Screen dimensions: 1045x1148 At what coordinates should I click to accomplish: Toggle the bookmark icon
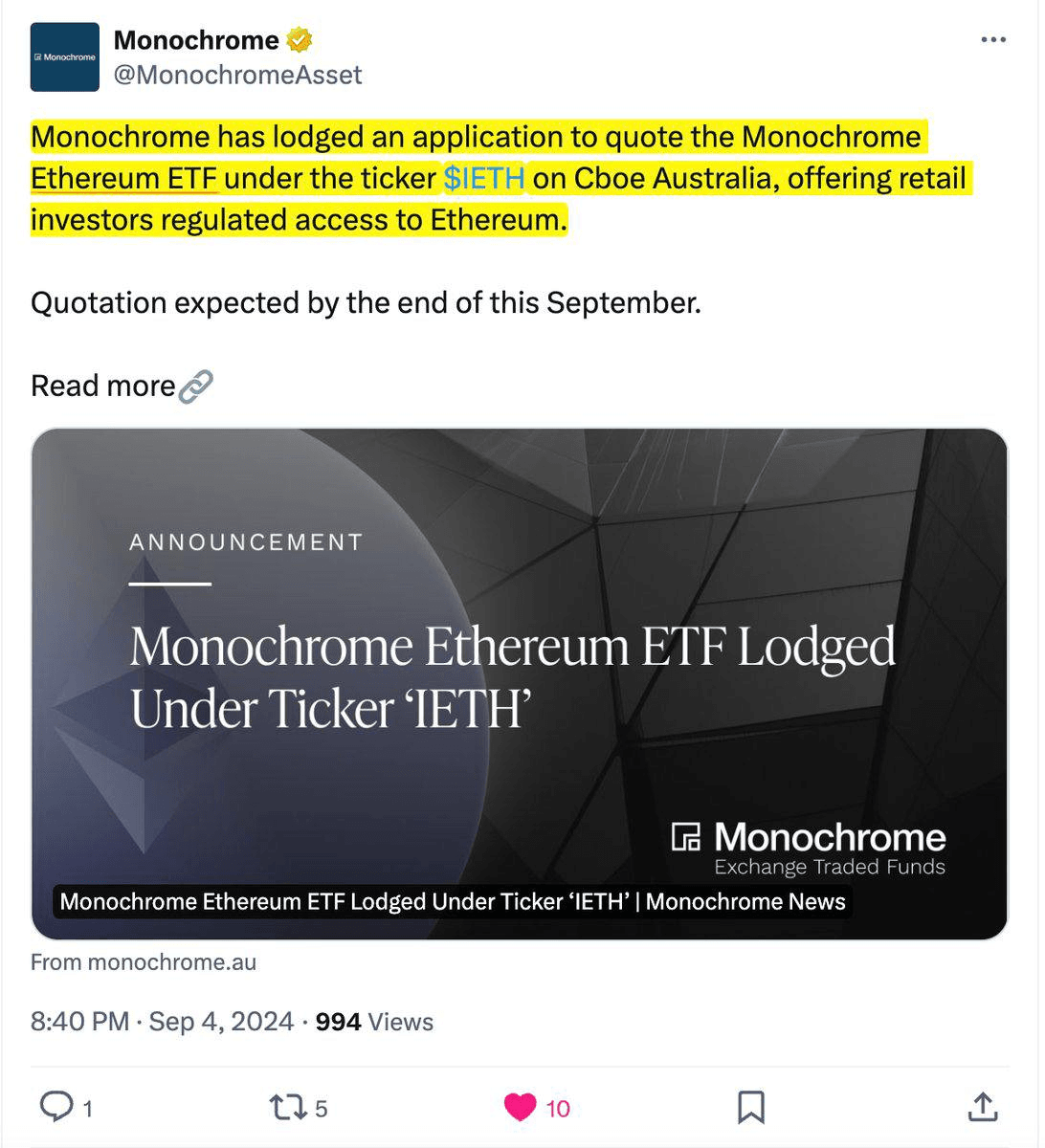(751, 1108)
